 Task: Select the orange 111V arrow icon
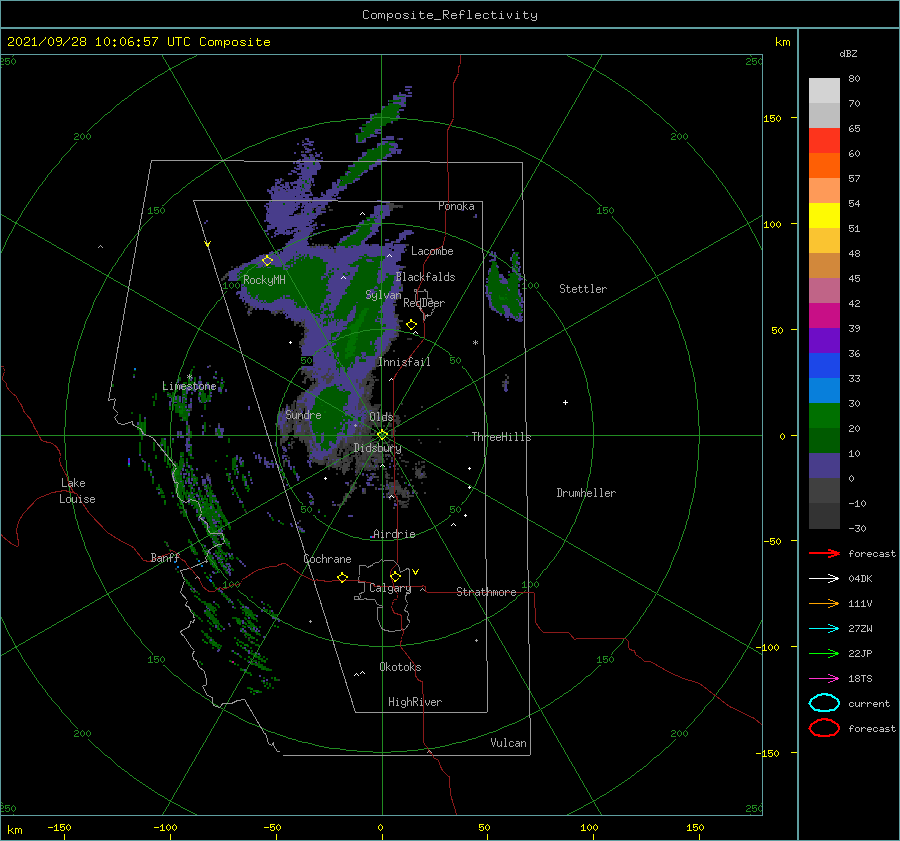click(824, 603)
